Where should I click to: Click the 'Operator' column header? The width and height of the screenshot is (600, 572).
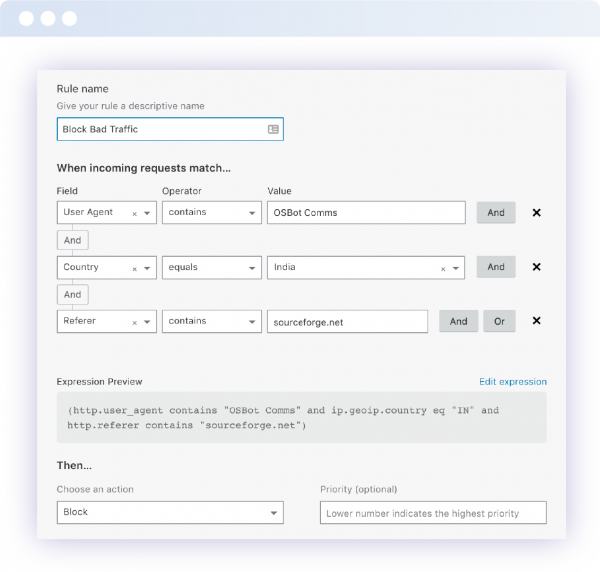point(182,191)
